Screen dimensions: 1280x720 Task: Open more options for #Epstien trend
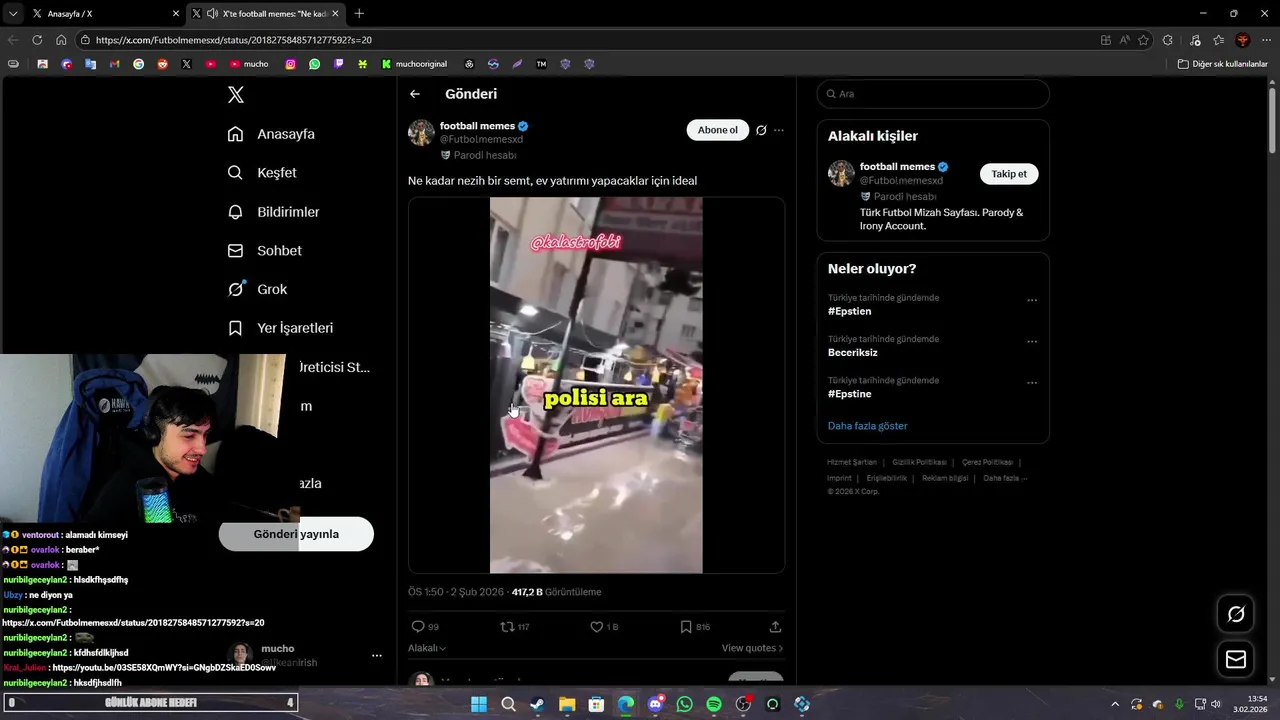coord(1032,300)
